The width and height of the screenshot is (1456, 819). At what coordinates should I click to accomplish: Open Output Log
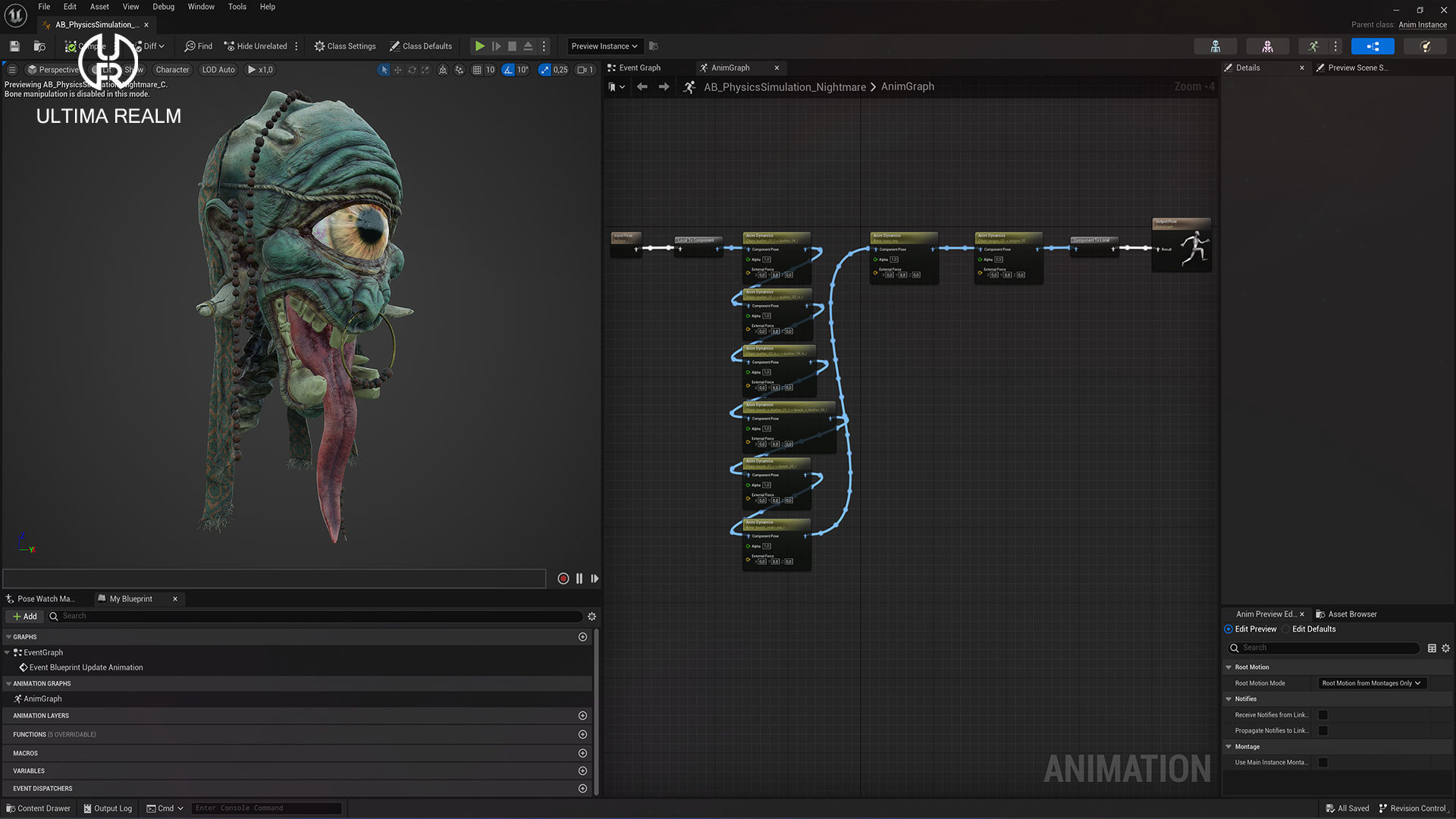click(x=108, y=808)
